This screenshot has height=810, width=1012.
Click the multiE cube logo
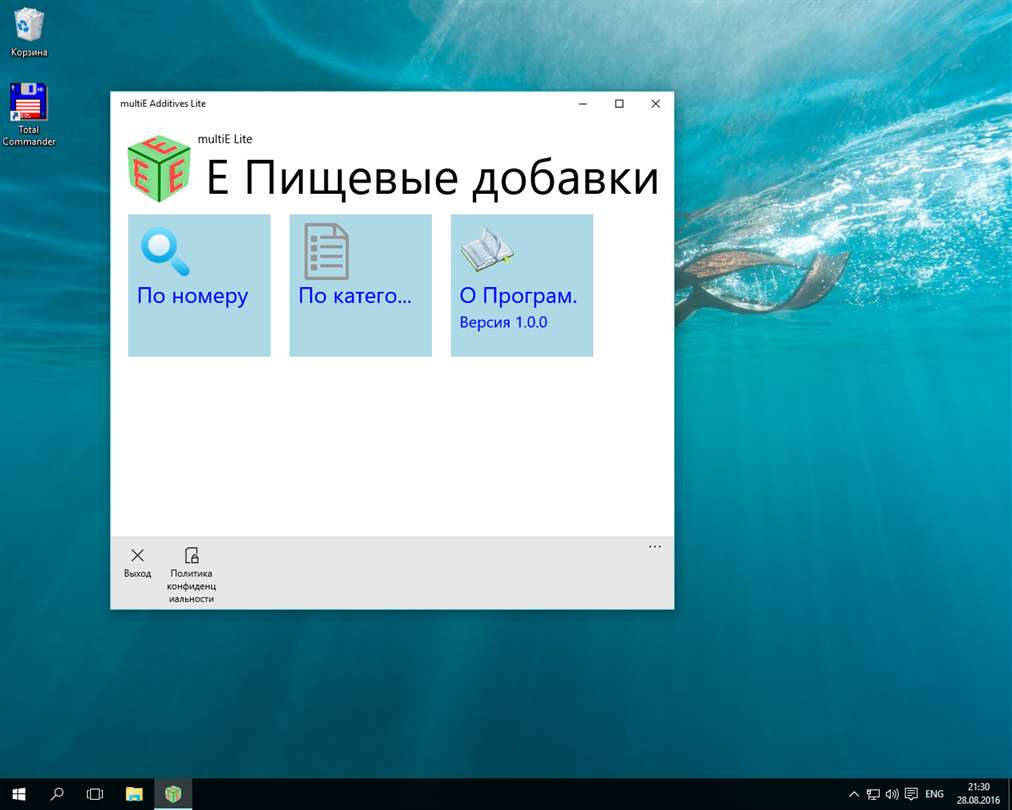point(159,168)
